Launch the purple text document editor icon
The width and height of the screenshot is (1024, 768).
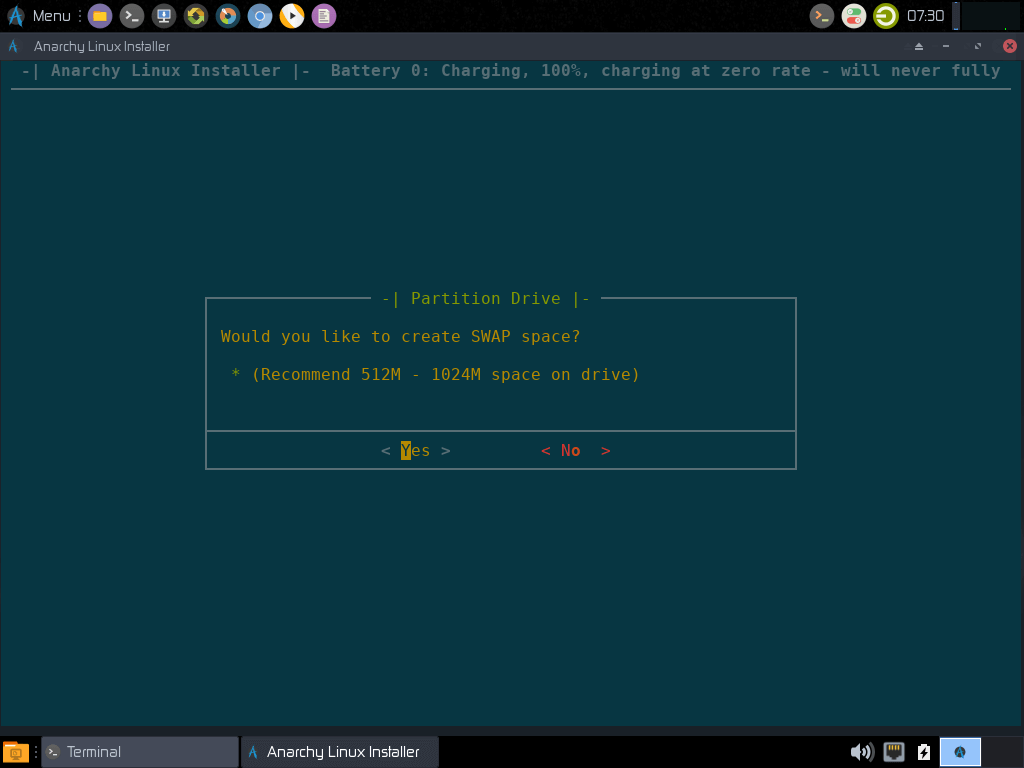(324, 16)
